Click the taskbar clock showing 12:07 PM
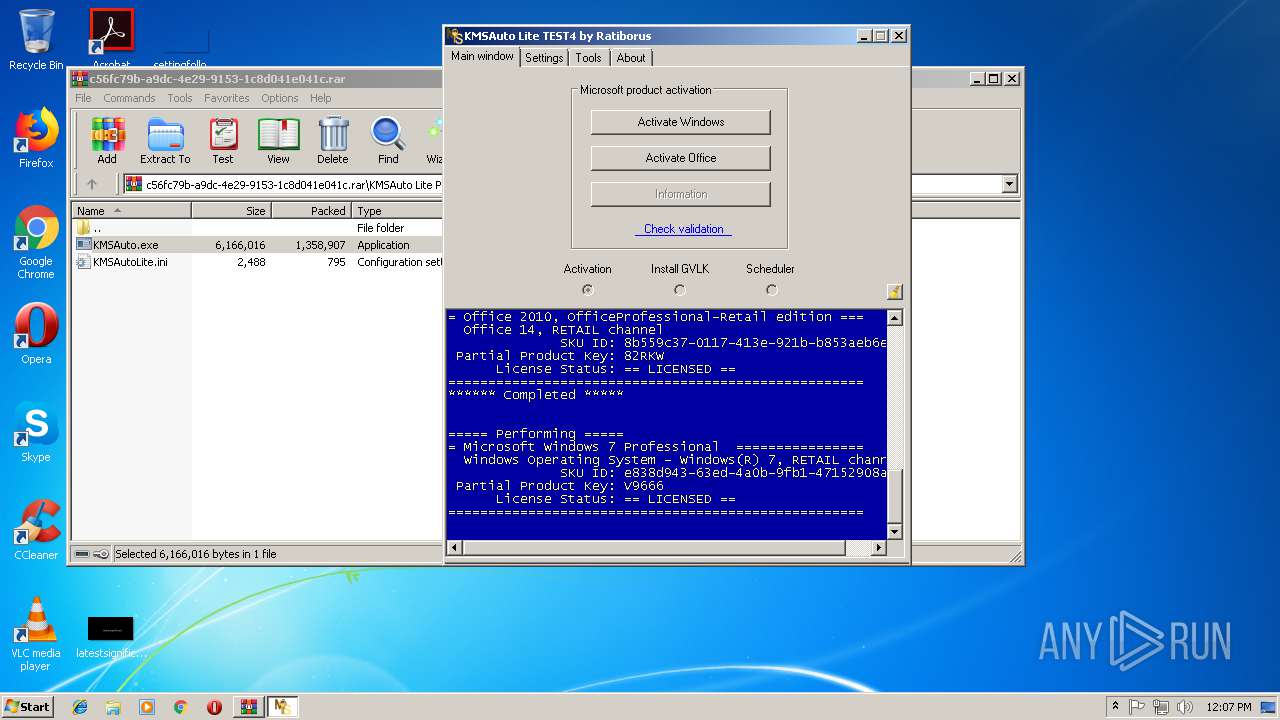The width and height of the screenshot is (1280, 720). click(1229, 707)
